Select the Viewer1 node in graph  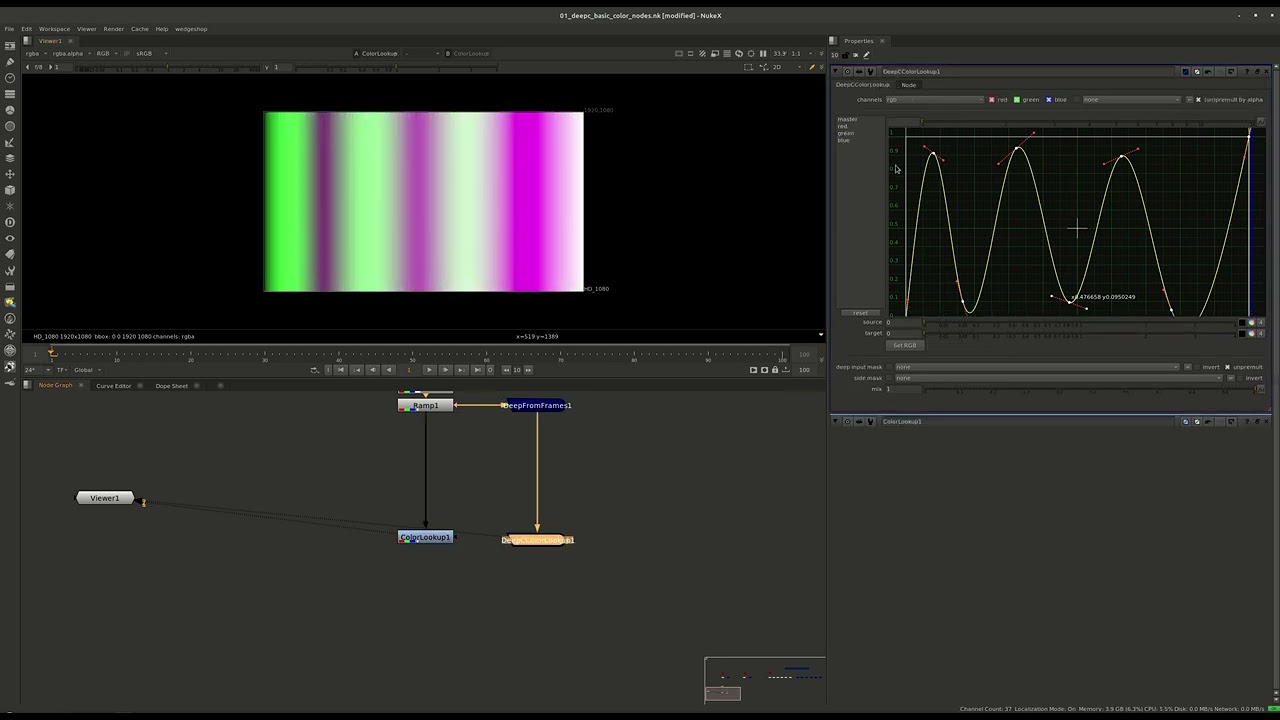pyautogui.click(x=105, y=498)
